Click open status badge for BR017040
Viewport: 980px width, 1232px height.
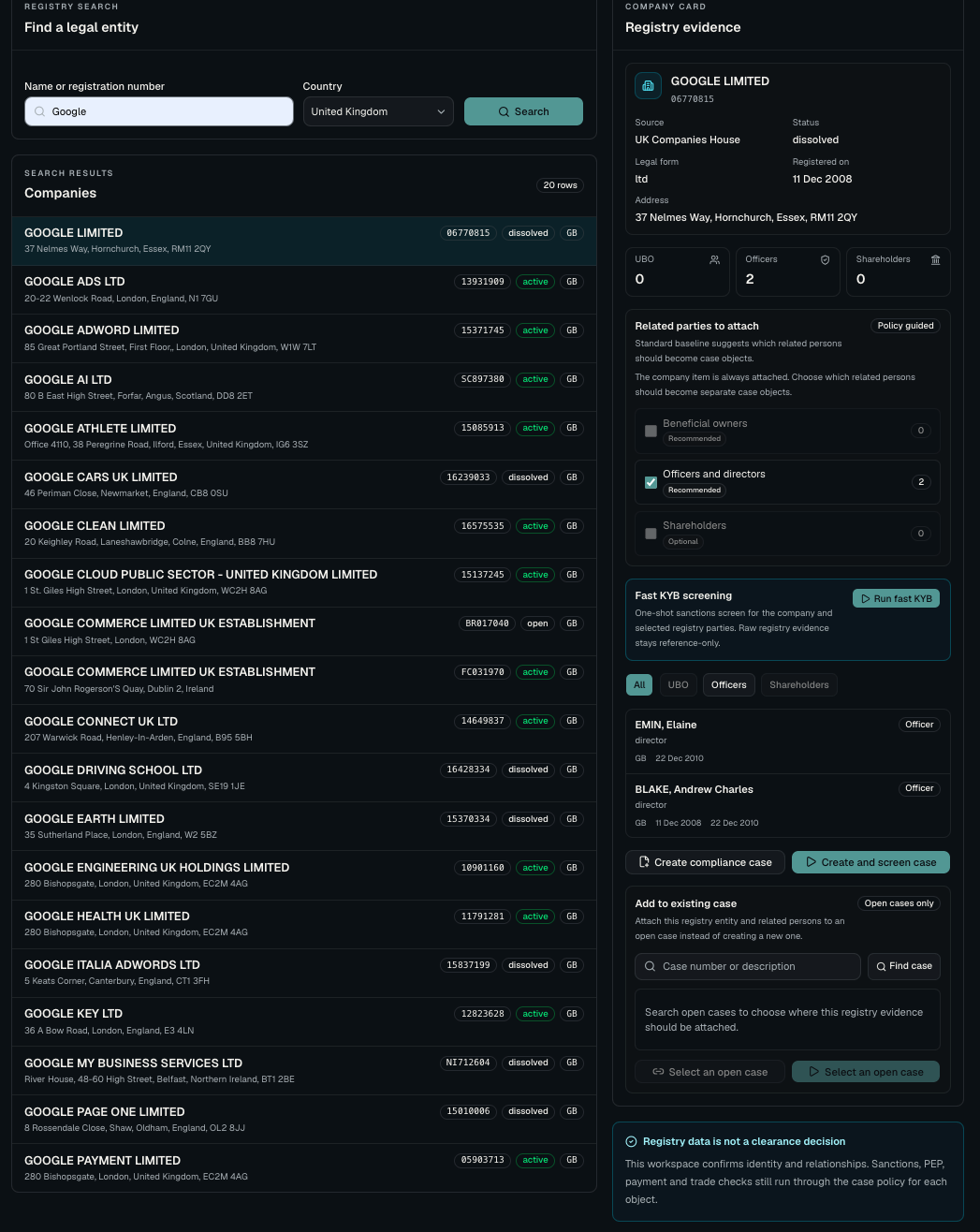(537, 623)
